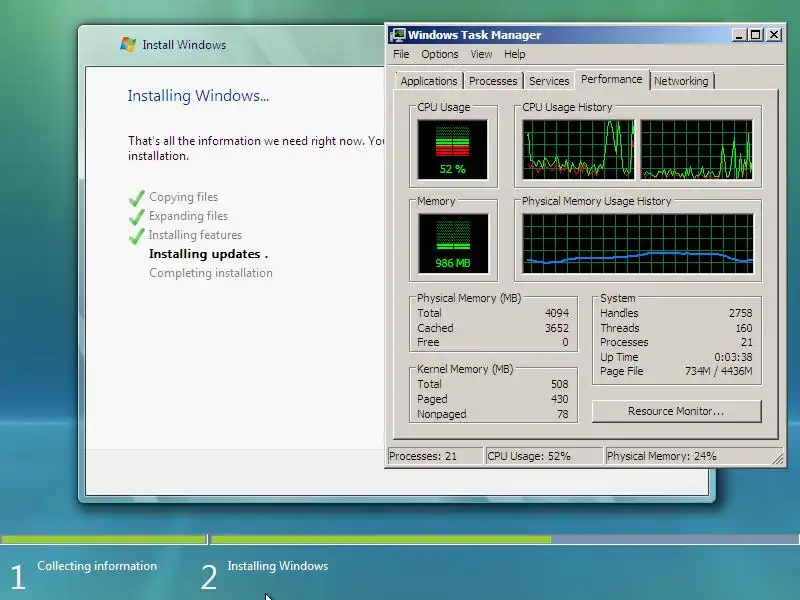Minimize the Windows Task Manager window
Screen dimensions: 800x600
739,35
